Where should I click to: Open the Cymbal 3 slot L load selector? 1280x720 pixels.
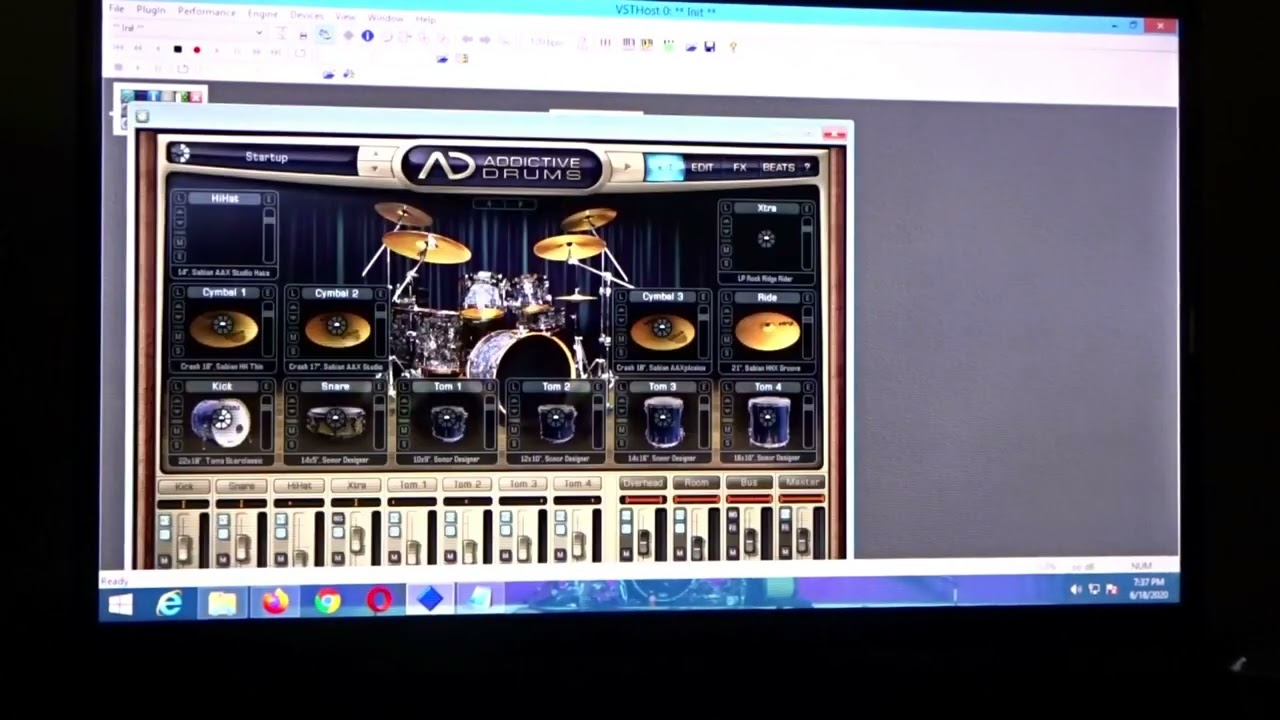[x=623, y=298]
